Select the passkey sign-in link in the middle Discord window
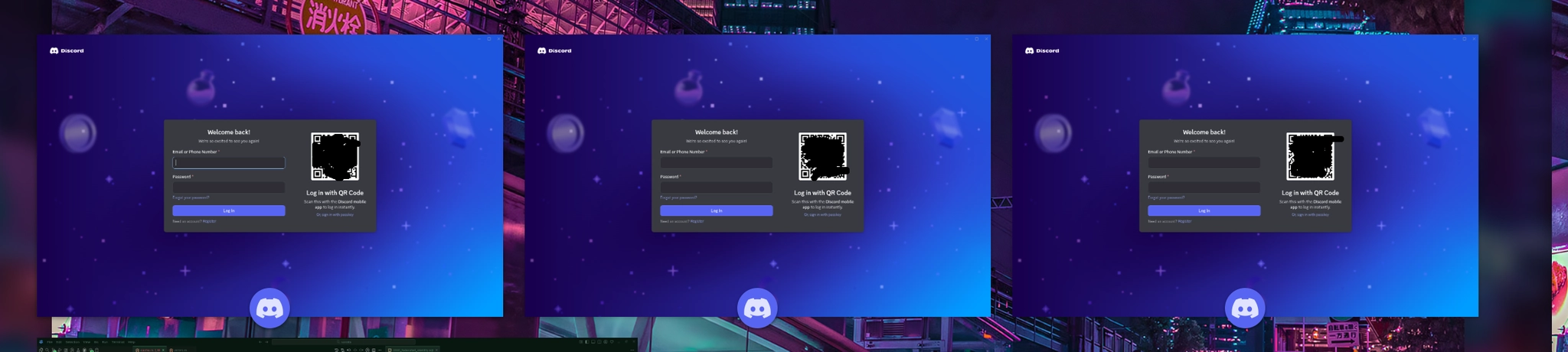The width and height of the screenshot is (1568, 352). point(822,214)
